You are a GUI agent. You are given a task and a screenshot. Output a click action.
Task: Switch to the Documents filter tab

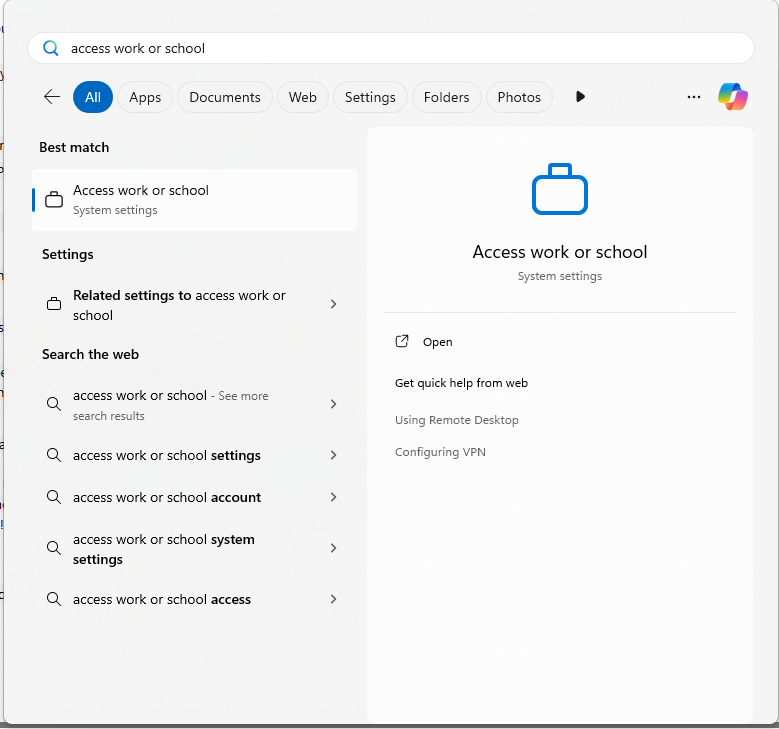tap(225, 97)
